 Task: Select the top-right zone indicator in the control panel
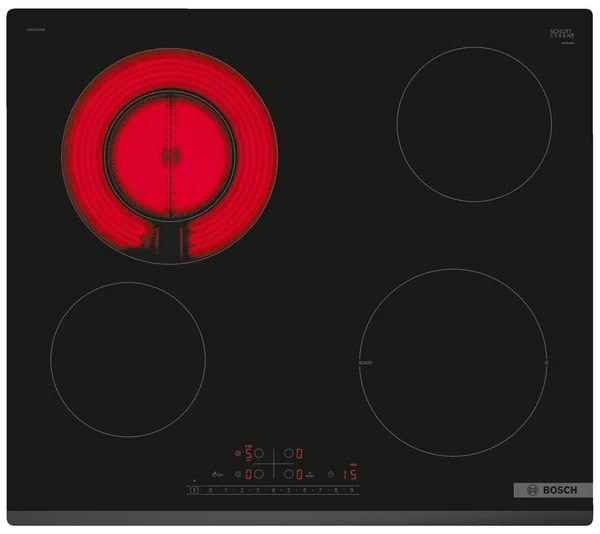297,453
